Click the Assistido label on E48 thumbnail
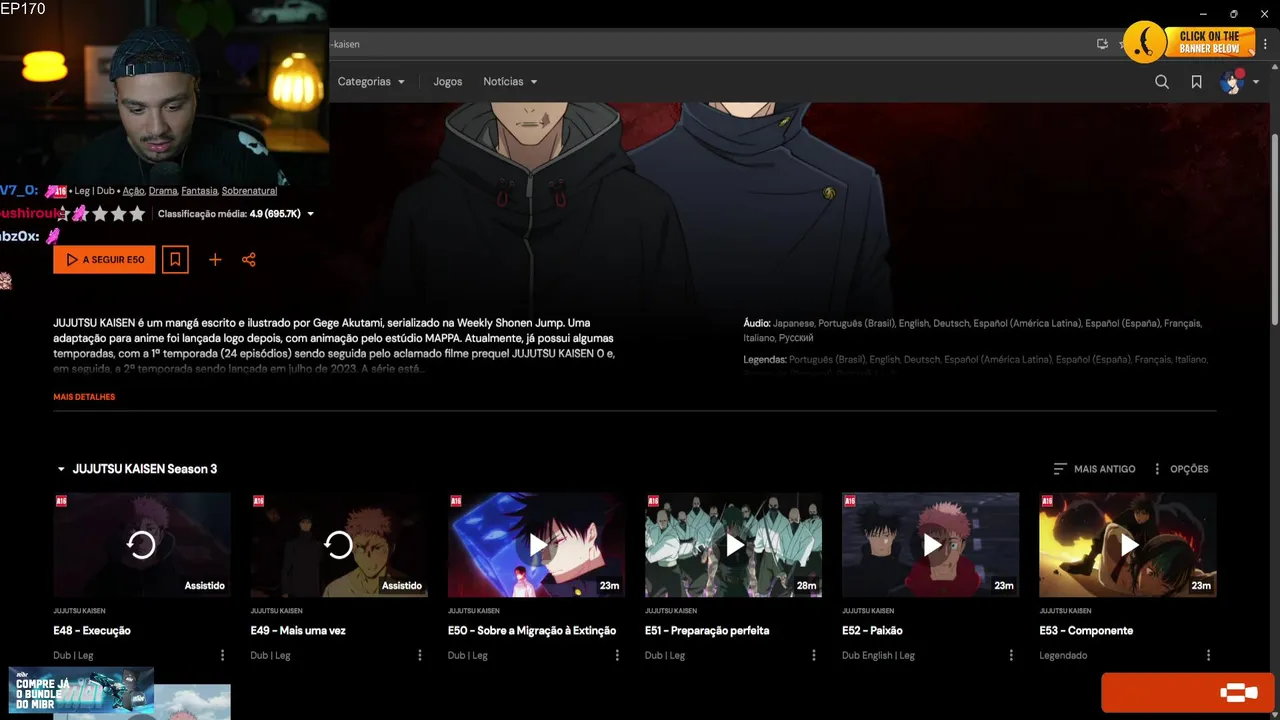The height and width of the screenshot is (720, 1280). [205, 586]
